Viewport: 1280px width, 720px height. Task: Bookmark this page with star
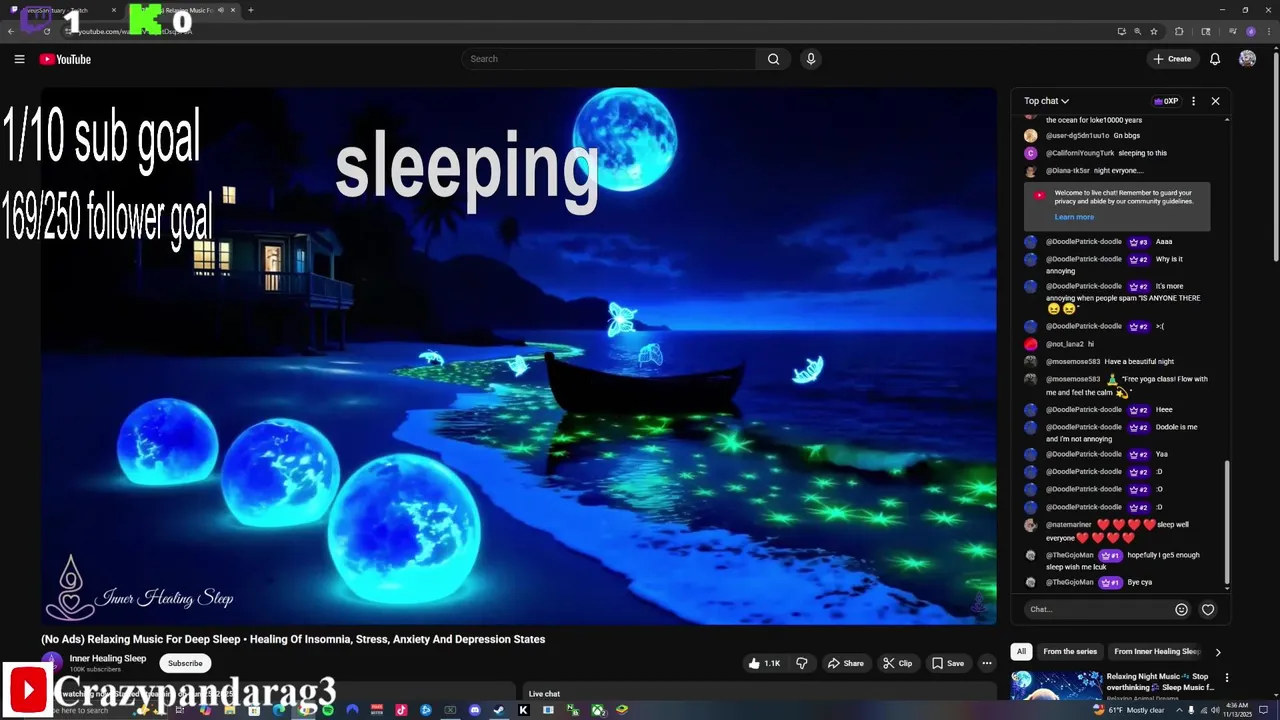1154,31
